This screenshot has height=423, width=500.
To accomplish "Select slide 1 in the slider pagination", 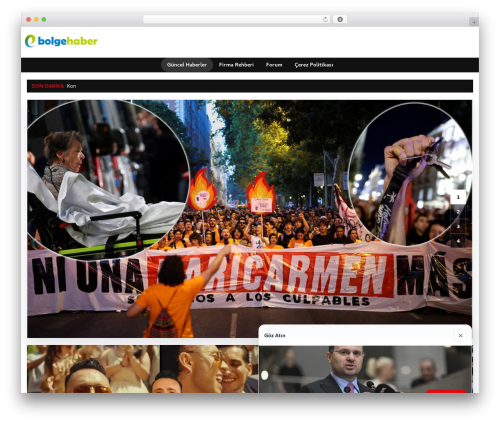I will coord(458,197).
